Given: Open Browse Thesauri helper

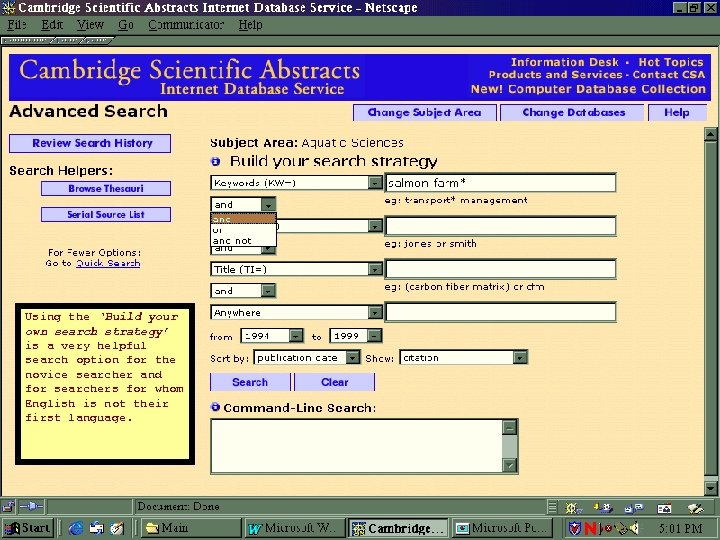Looking at the screenshot, I should tap(106, 188).
